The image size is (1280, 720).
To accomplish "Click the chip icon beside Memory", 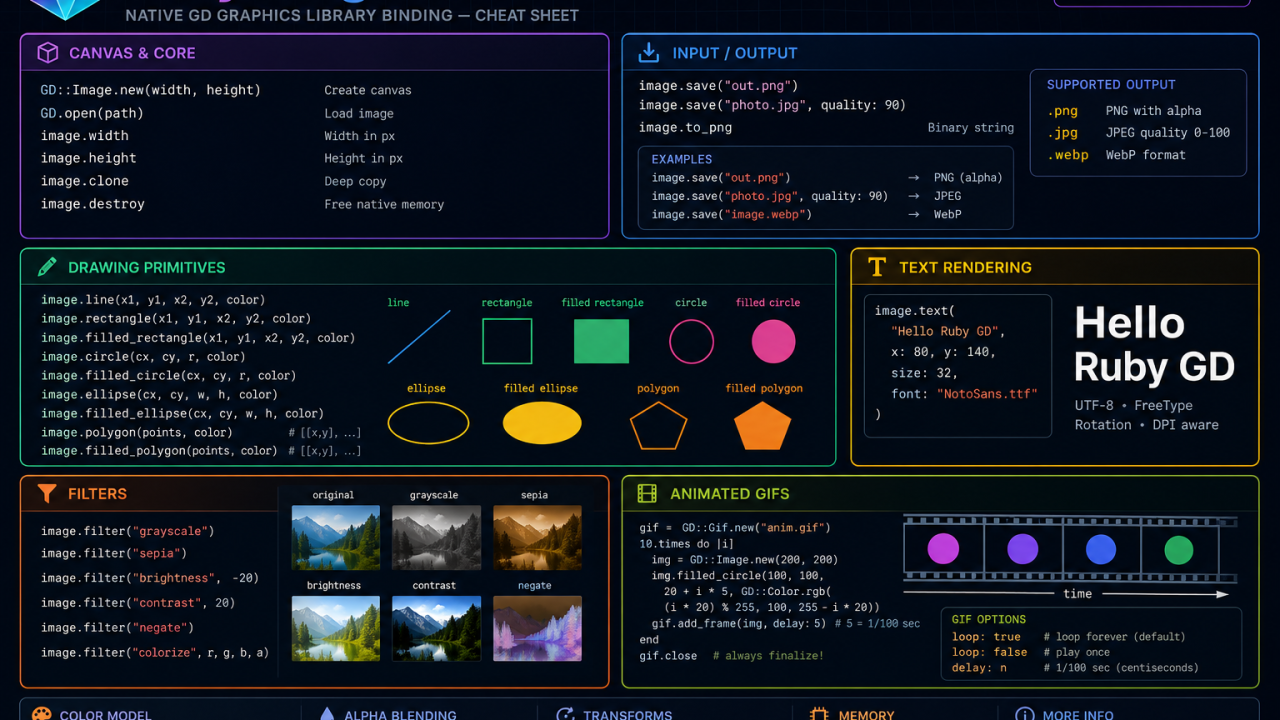I will [x=820, y=715].
